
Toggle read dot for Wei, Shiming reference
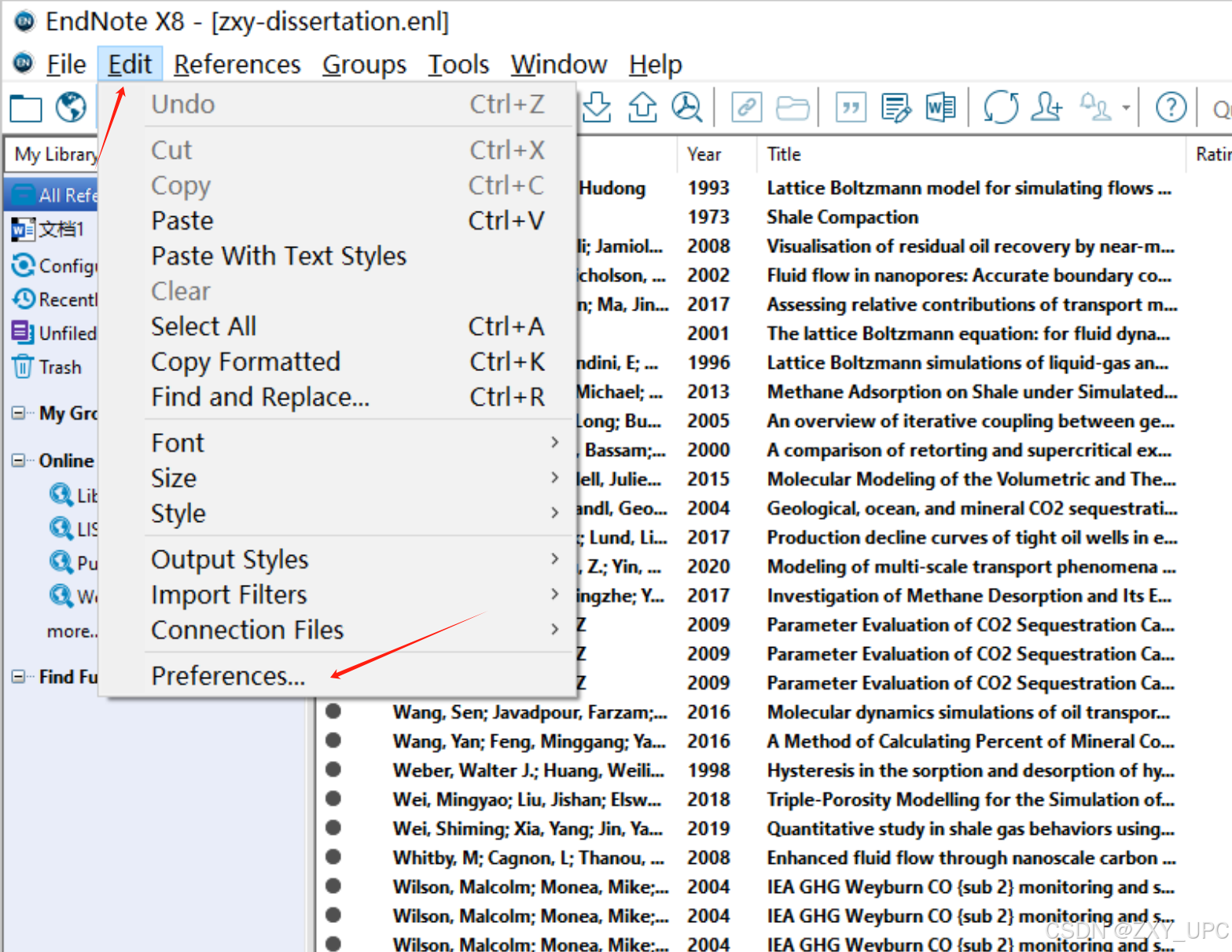click(333, 828)
